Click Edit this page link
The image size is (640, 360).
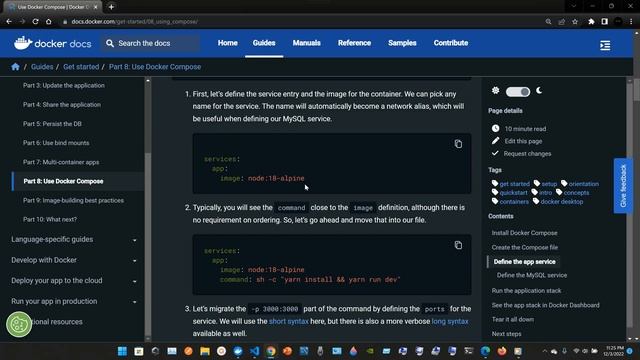click(523, 141)
